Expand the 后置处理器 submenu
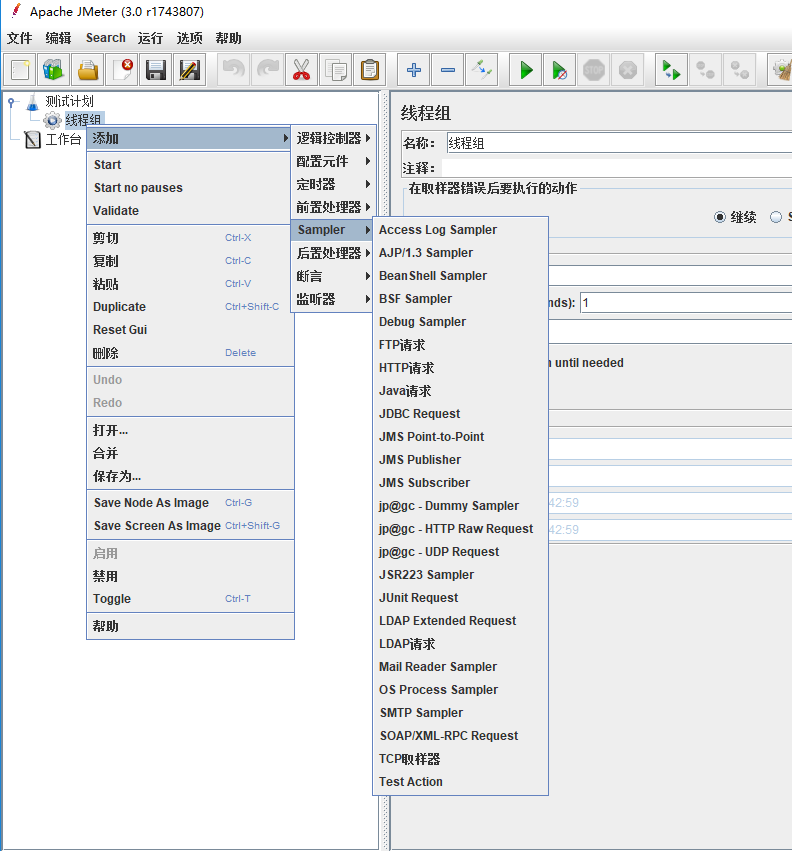The height and width of the screenshot is (851, 792). (x=333, y=253)
